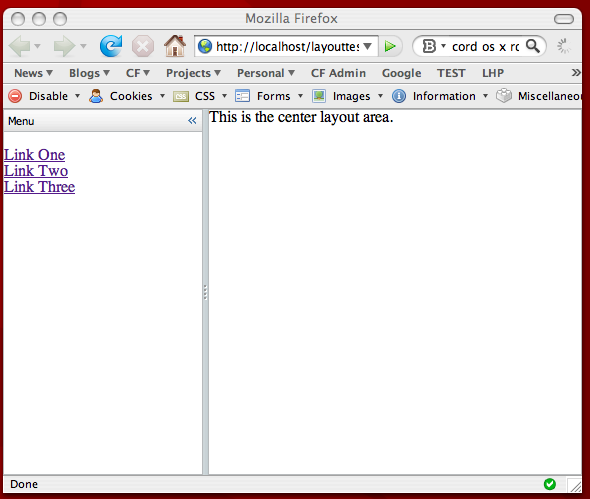
Task: Toggle toolbar using the window's top-right pill button
Action: coord(564,19)
